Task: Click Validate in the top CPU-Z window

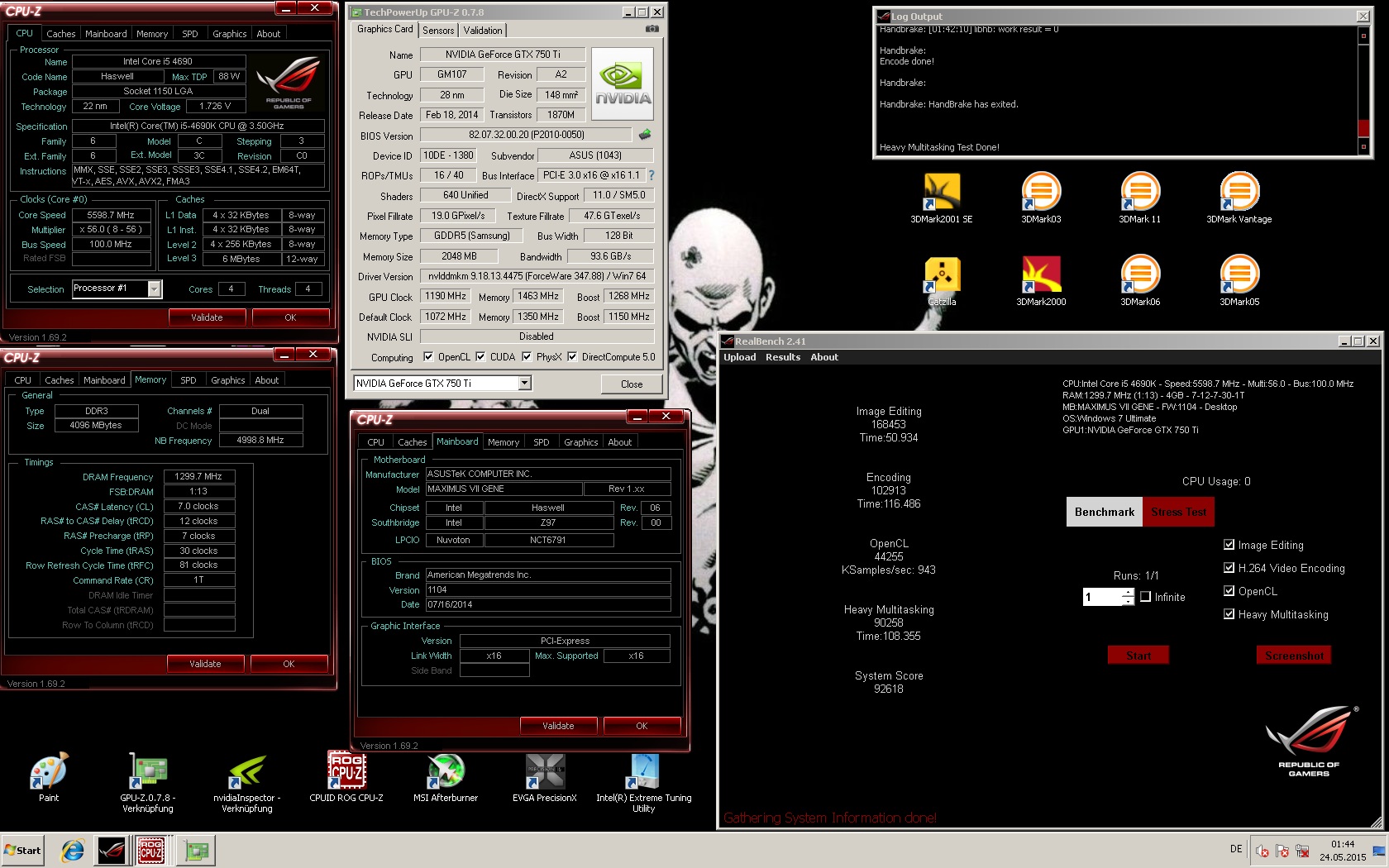Action: point(207,317)
